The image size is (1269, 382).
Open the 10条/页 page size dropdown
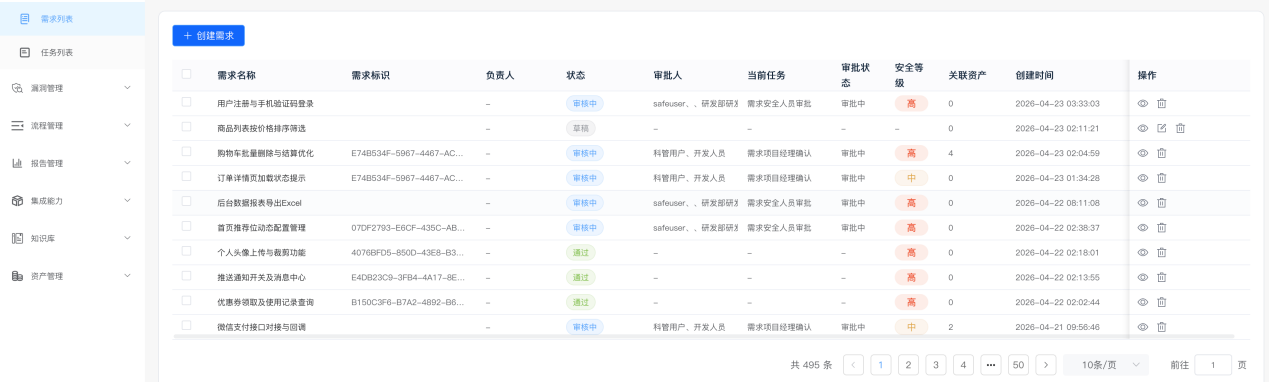tap(1106, 365)
